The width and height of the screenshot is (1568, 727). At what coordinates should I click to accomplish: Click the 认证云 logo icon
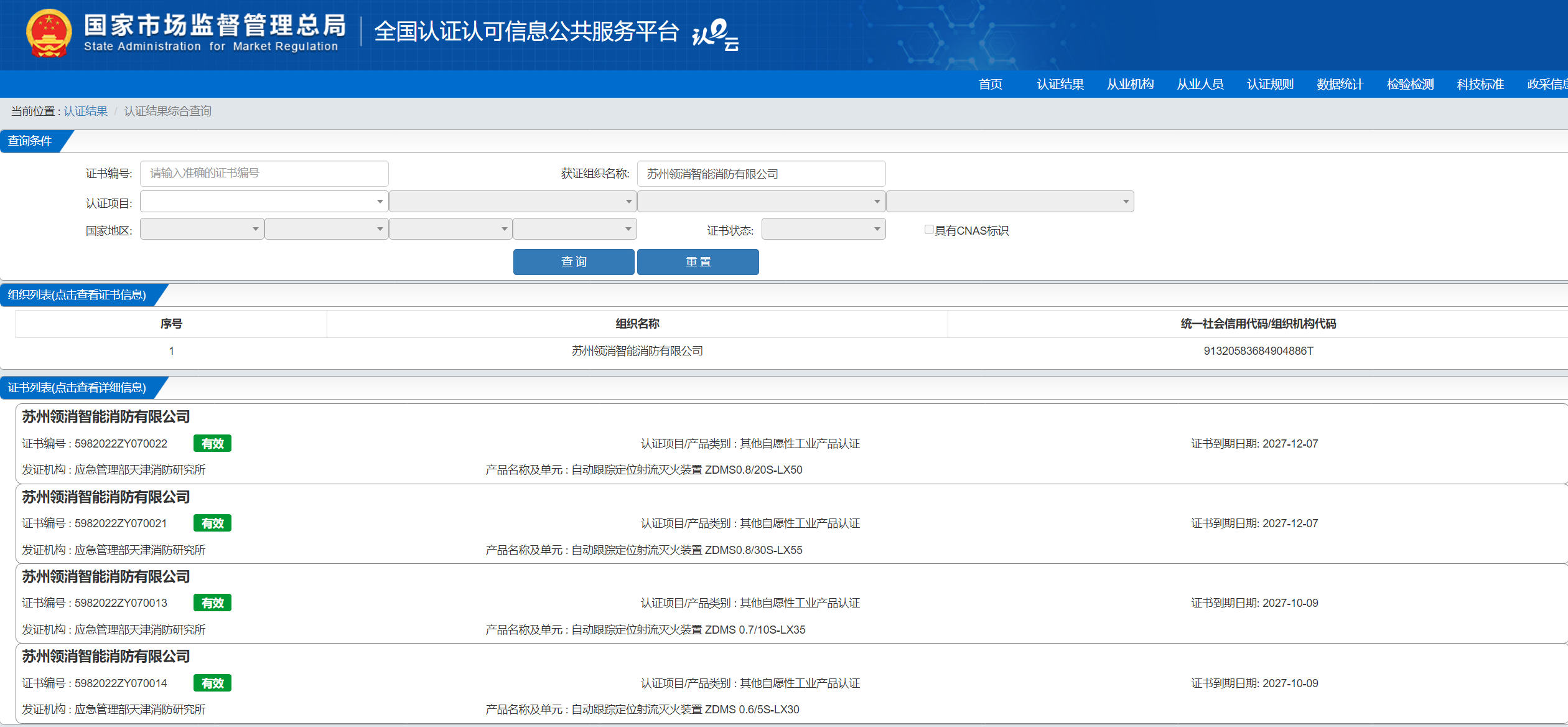(x=715, y=34)
